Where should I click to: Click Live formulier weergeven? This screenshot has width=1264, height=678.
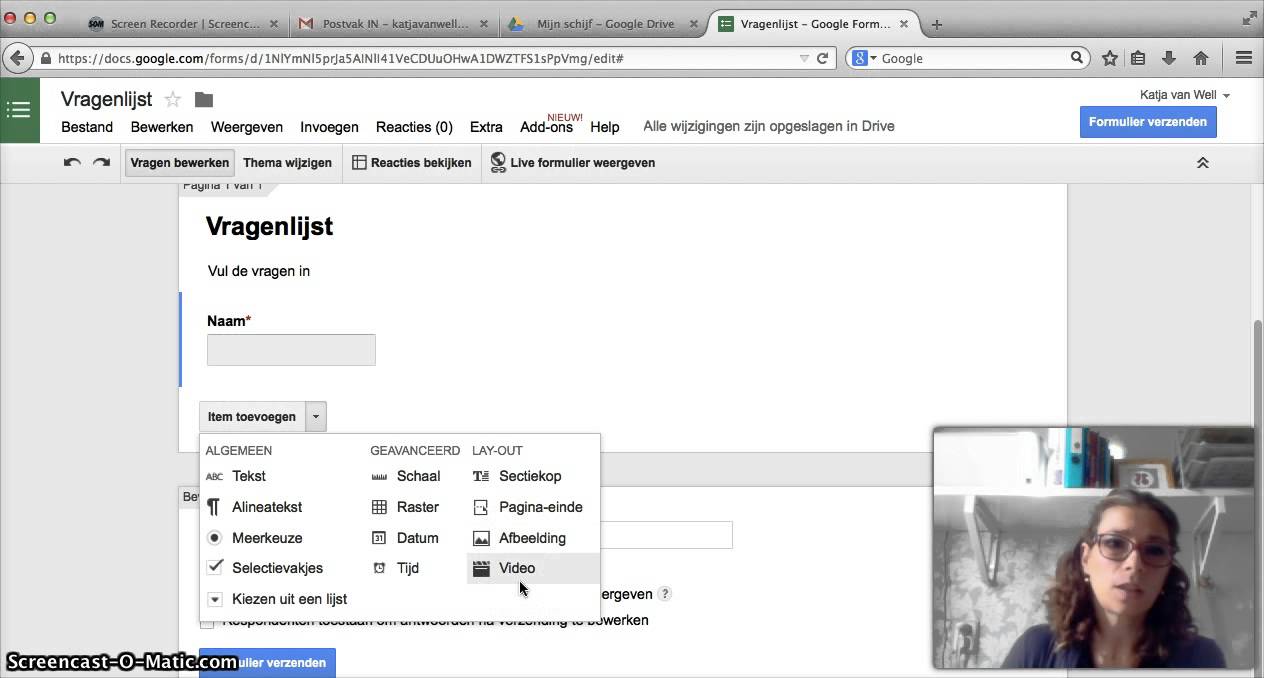click(x=572, y=162)
